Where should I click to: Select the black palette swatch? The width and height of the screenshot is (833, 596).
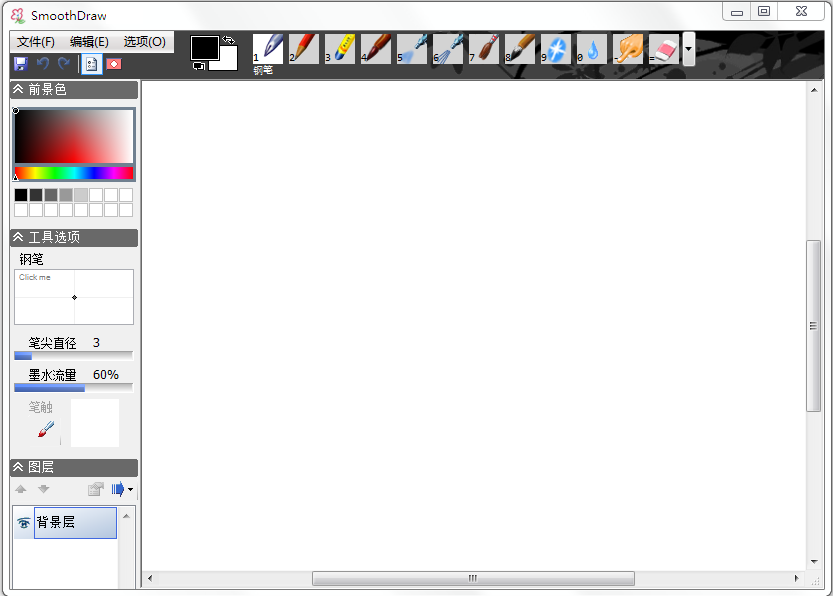[x=21, y=195]
